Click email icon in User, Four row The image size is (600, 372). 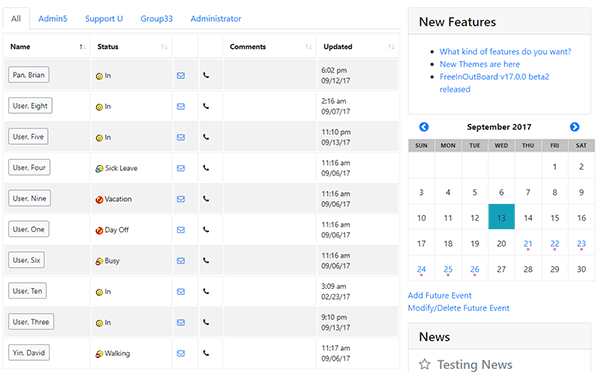pos(181,168)
